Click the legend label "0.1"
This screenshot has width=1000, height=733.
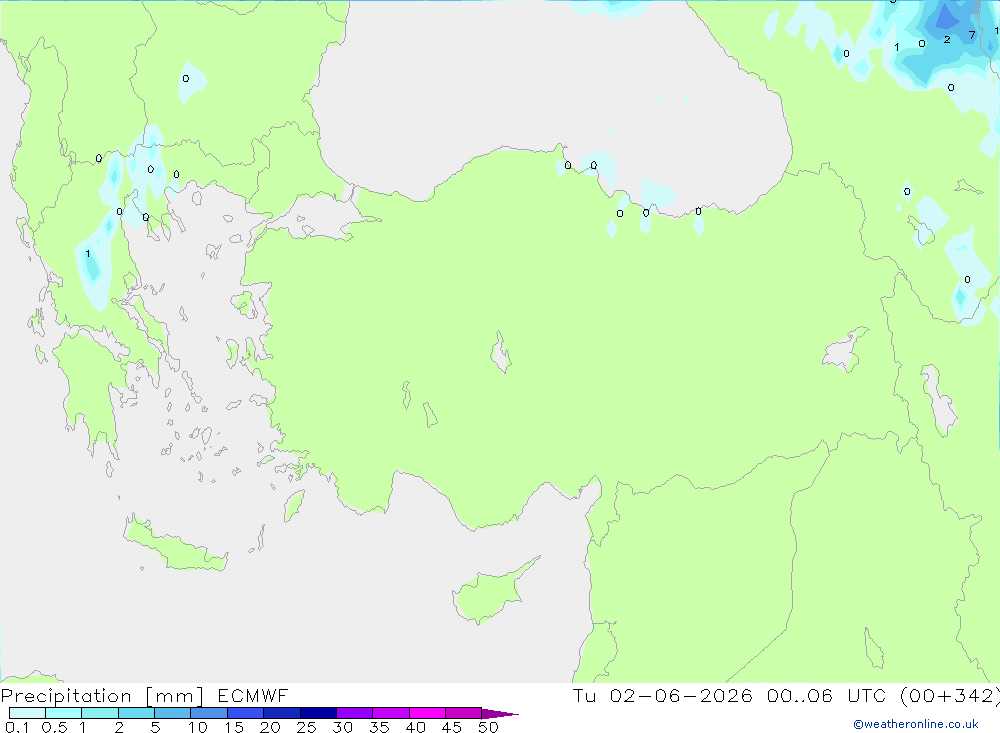(x=17, y=727)
